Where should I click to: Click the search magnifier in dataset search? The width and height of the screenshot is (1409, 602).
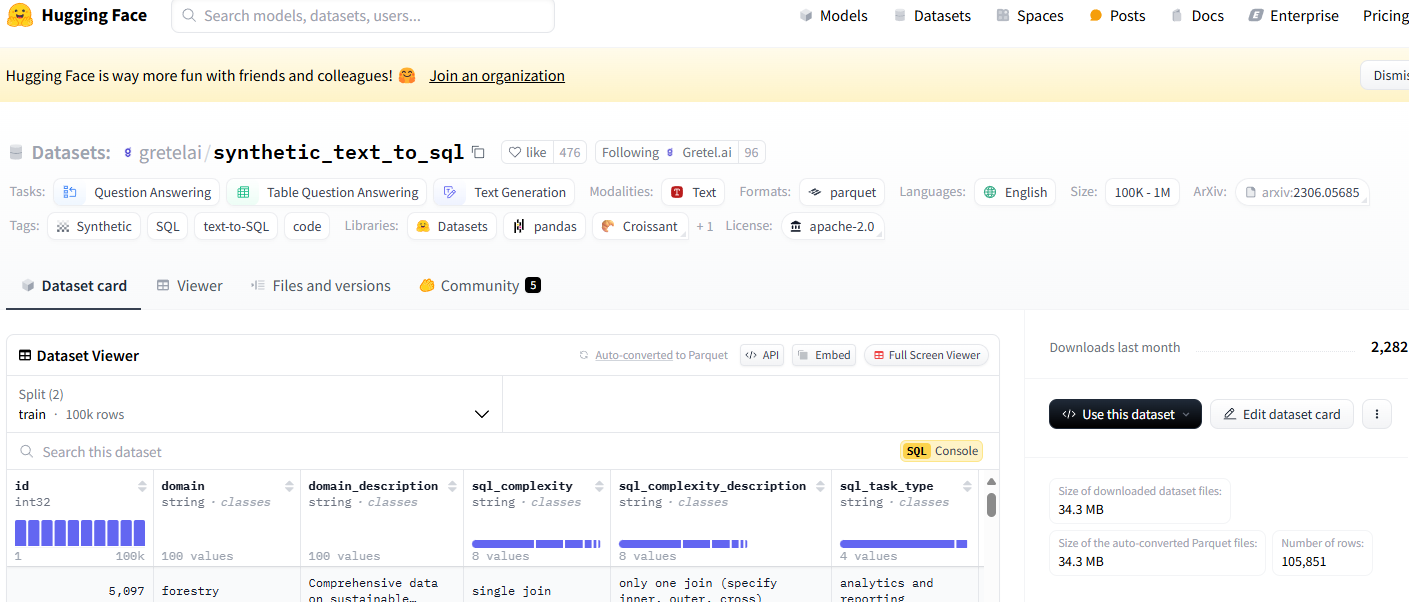click(27, 452)
